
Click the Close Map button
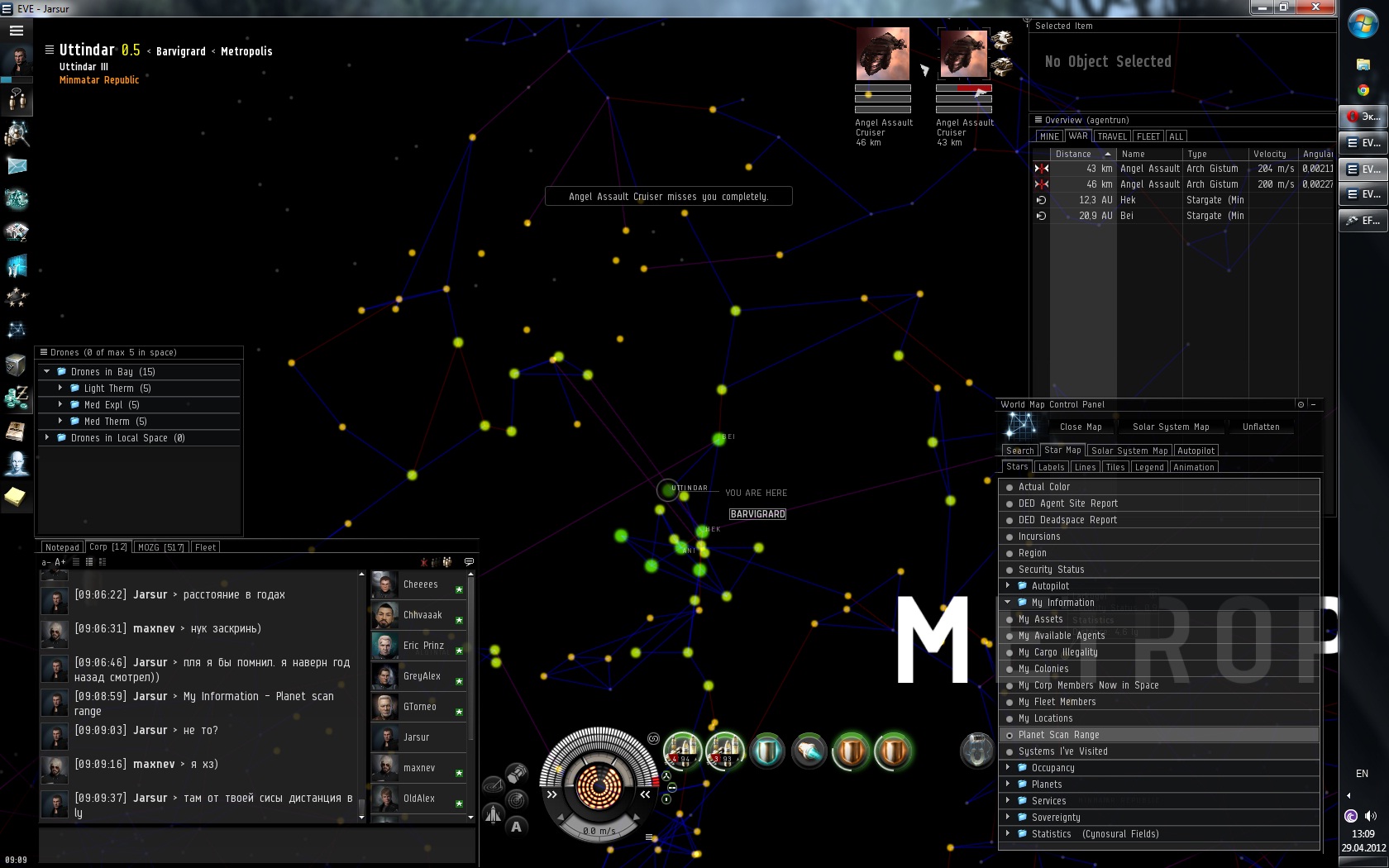coord(1081,427)
